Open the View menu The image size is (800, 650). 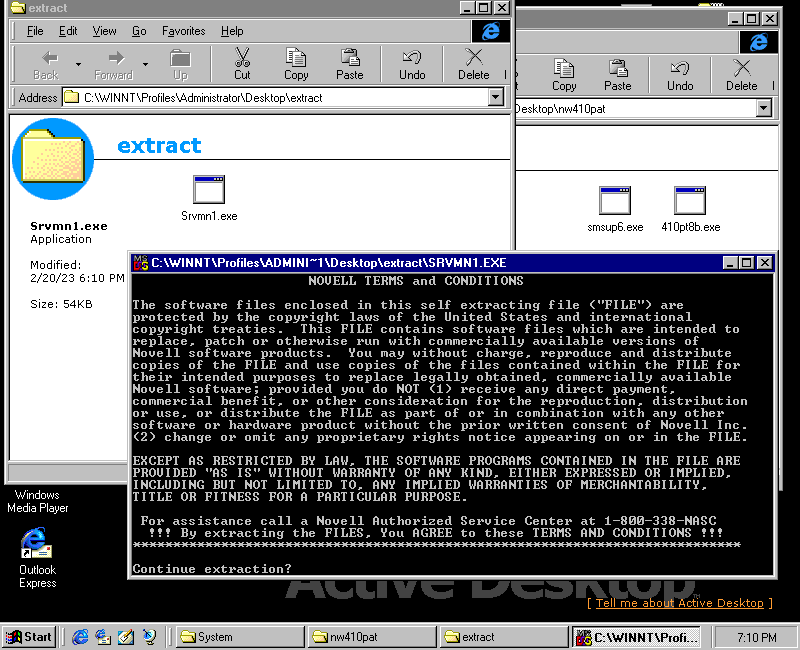(x=104, y=31)
